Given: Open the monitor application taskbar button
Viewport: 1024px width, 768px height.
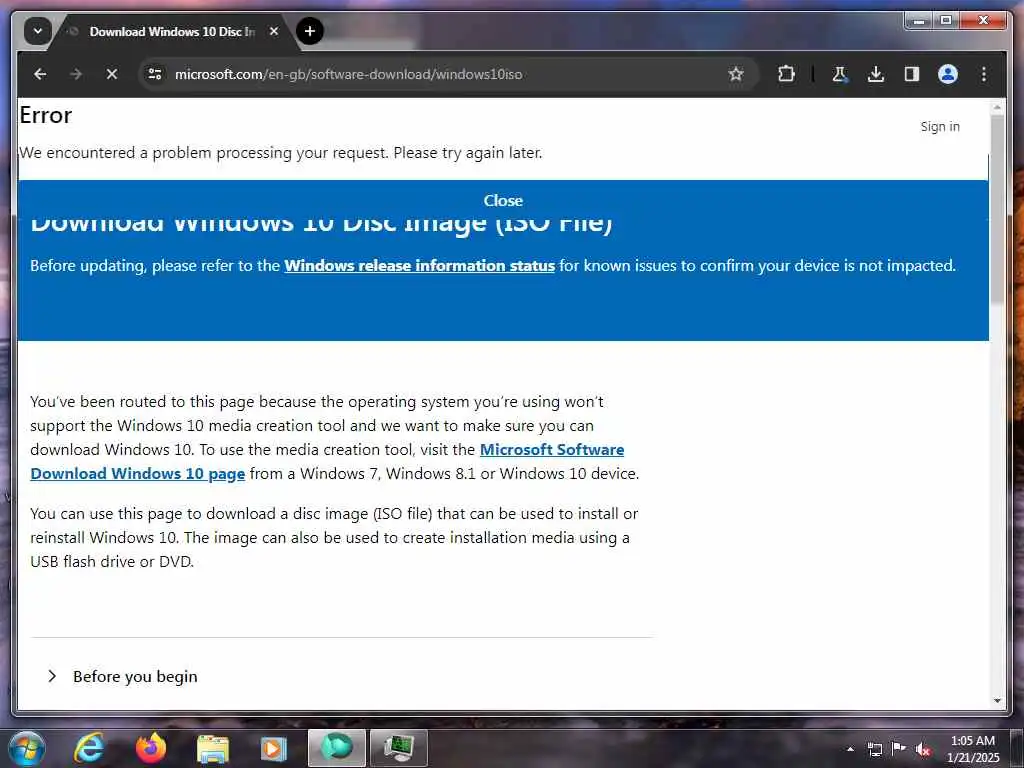Looking at the screenshot, I should click(398, 748).
